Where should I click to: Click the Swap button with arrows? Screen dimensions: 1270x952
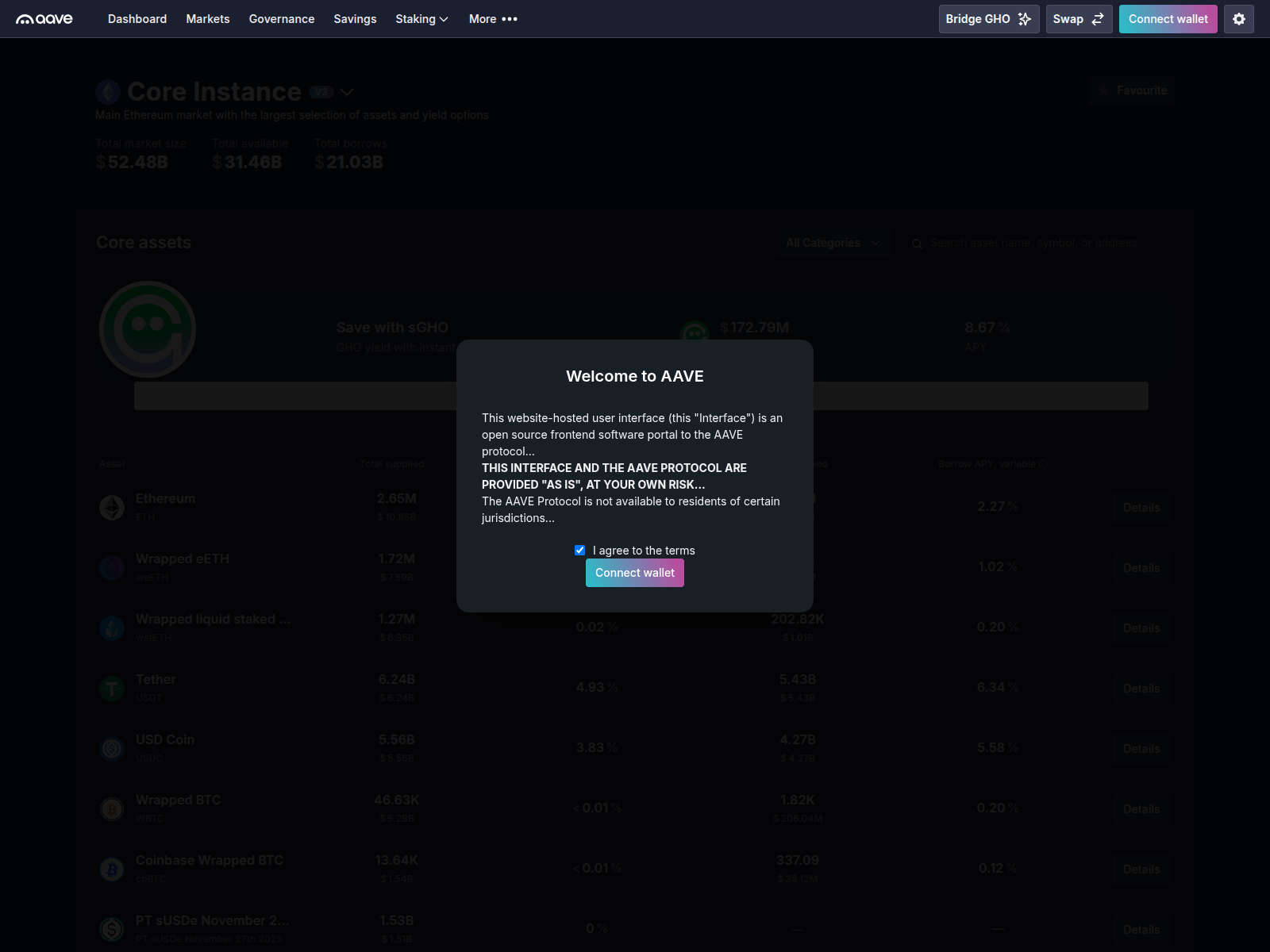[x=1079, y=18]
